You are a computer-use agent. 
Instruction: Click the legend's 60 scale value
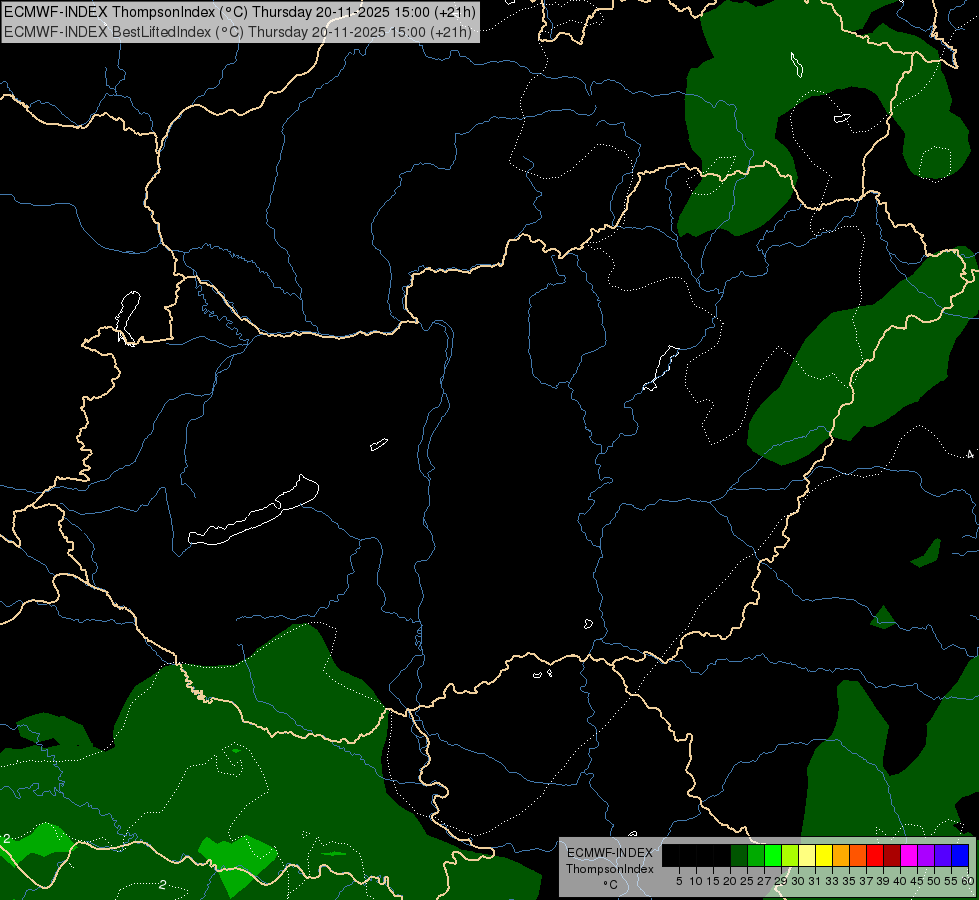click(x=968, y=881)
